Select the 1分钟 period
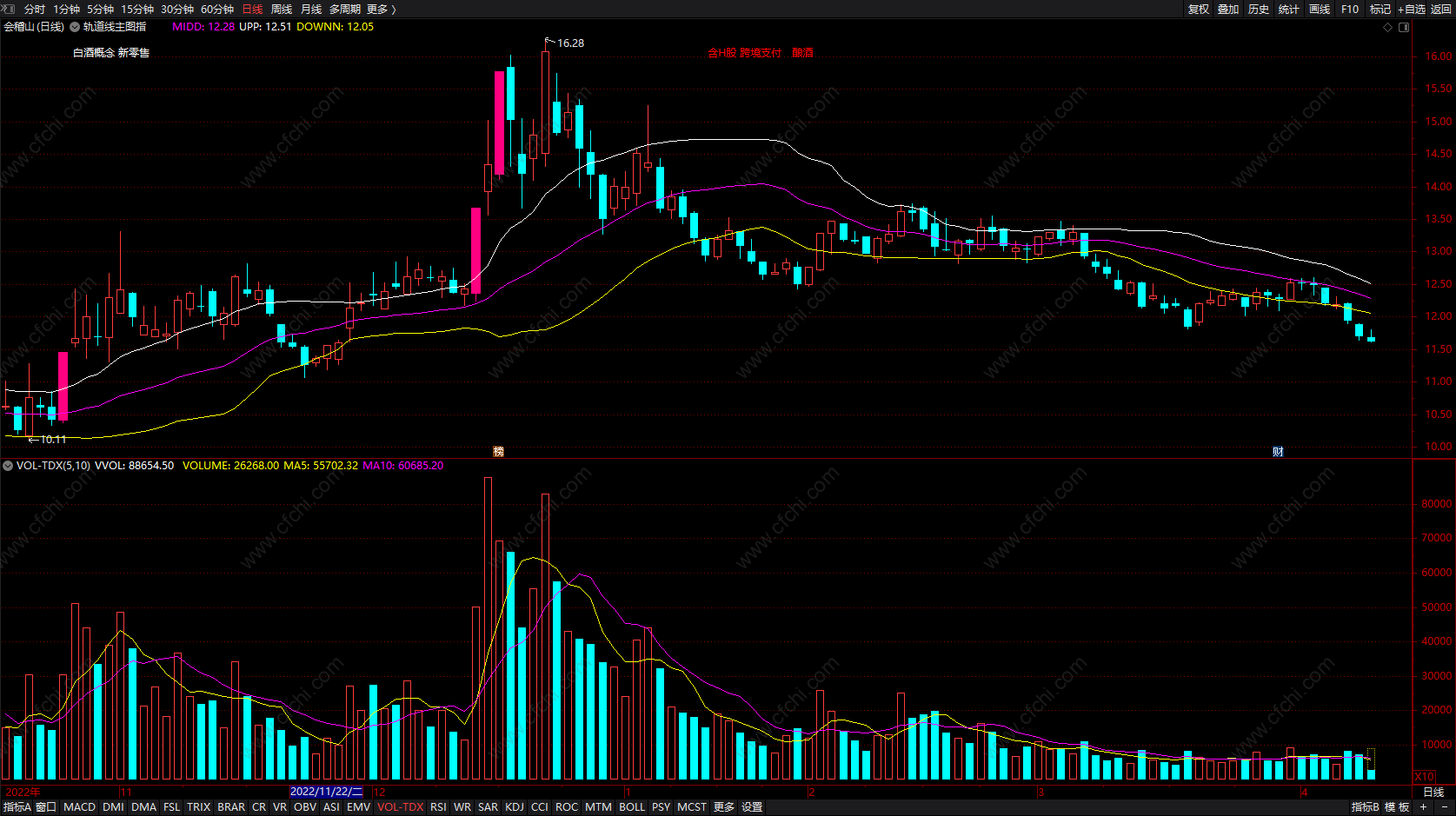 66,9
